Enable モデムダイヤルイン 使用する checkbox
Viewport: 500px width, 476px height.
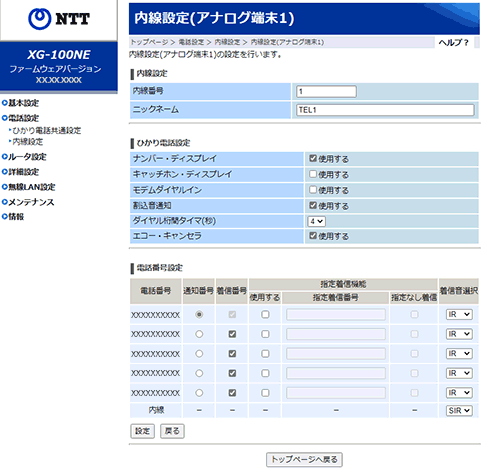coord(312,190)
